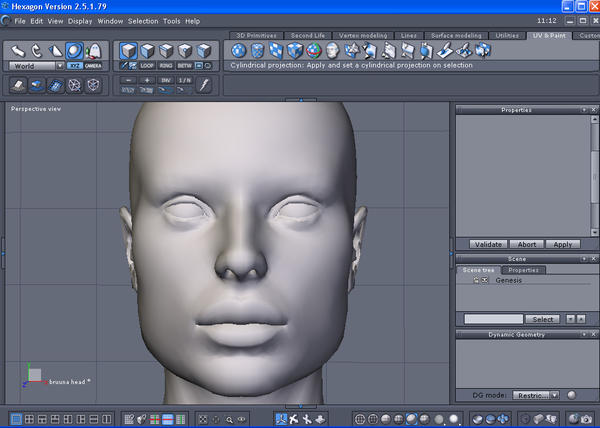
Task: Toggle the CAMERA axis mode
Action: pos(93,66)
